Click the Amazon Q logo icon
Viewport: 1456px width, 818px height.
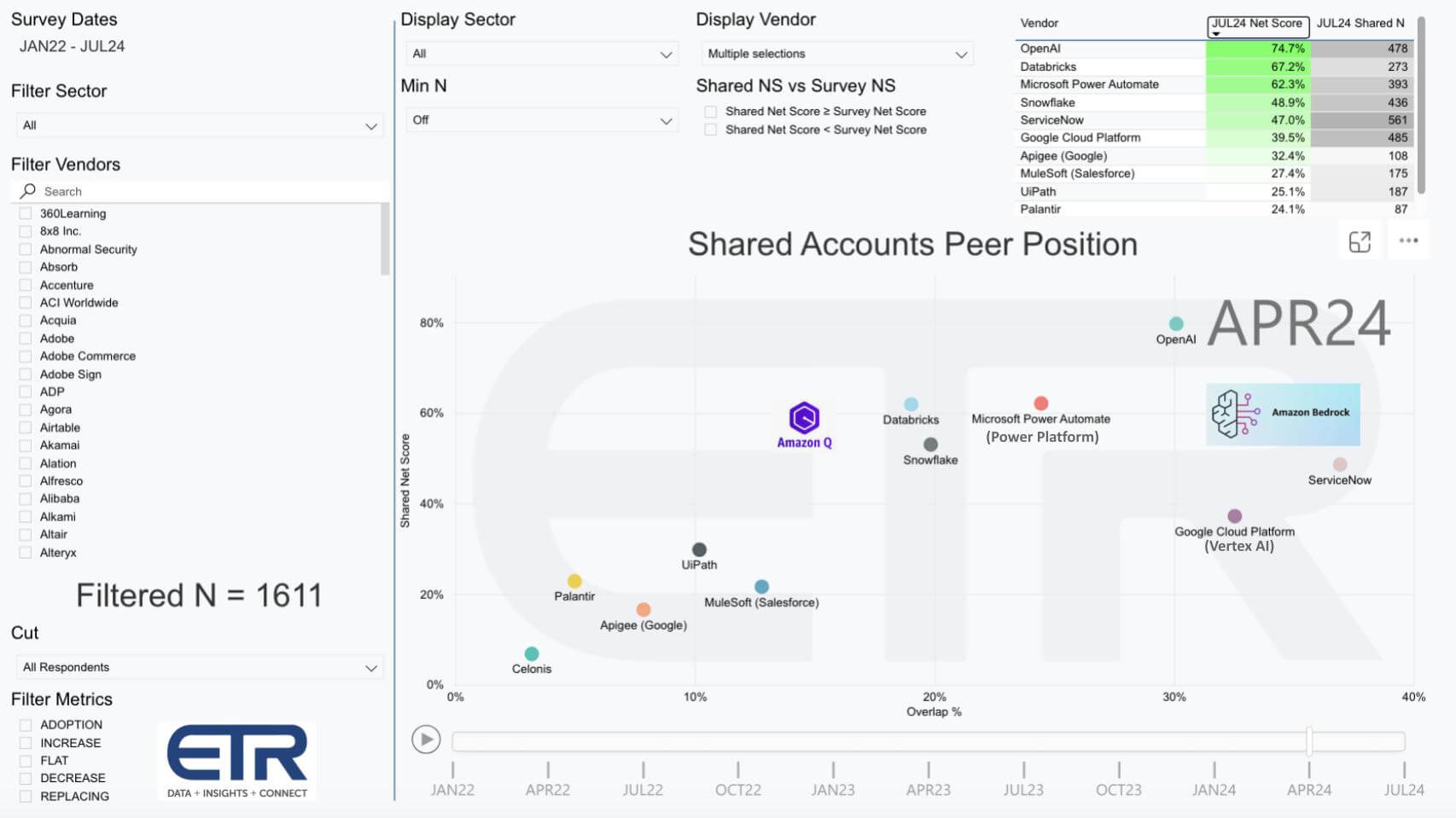pos(804,418)
